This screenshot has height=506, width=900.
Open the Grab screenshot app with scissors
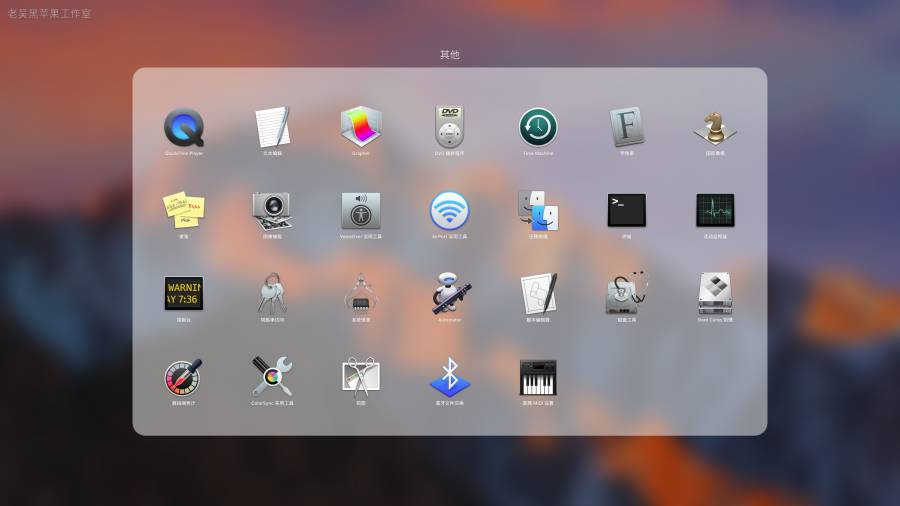[x=360, y=376]
